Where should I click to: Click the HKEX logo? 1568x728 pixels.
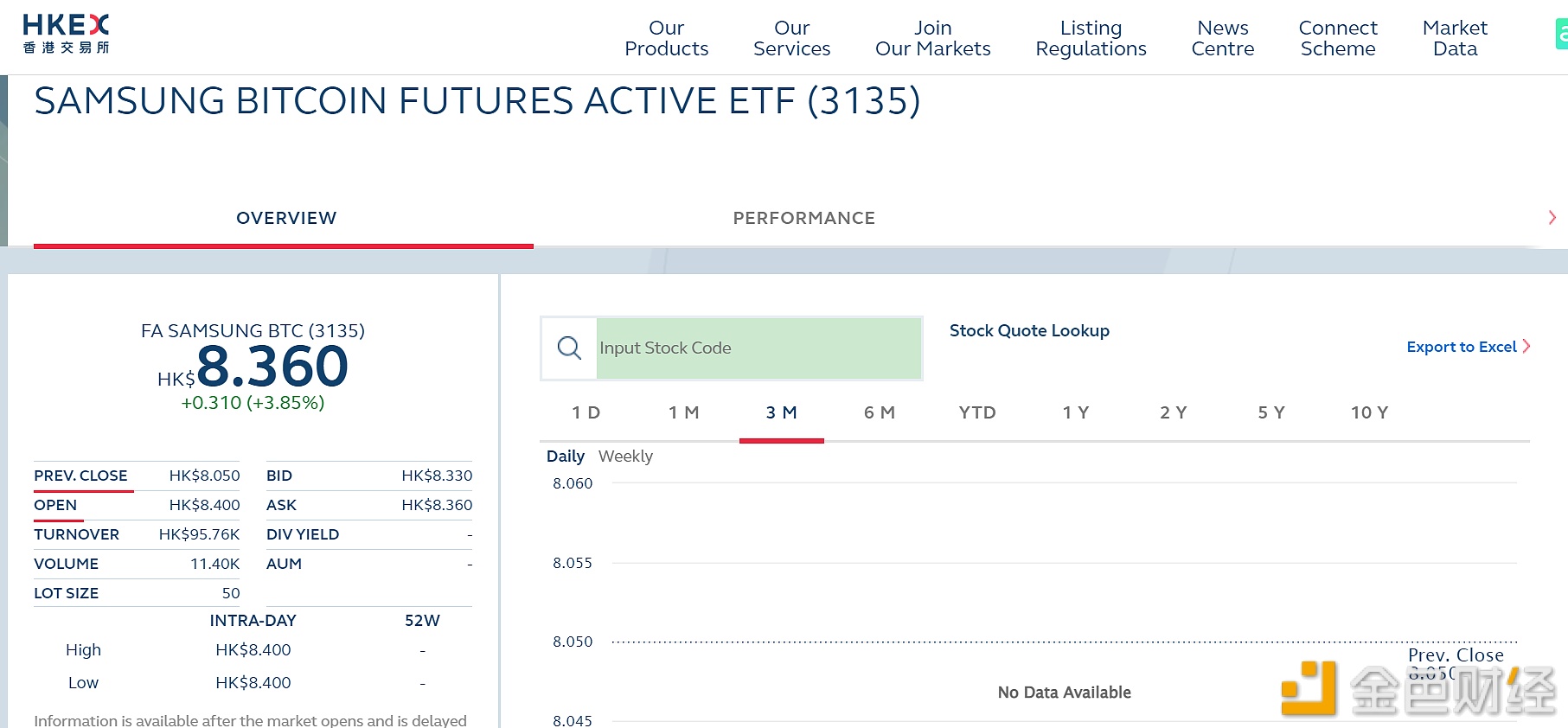[x=66, y=35]
